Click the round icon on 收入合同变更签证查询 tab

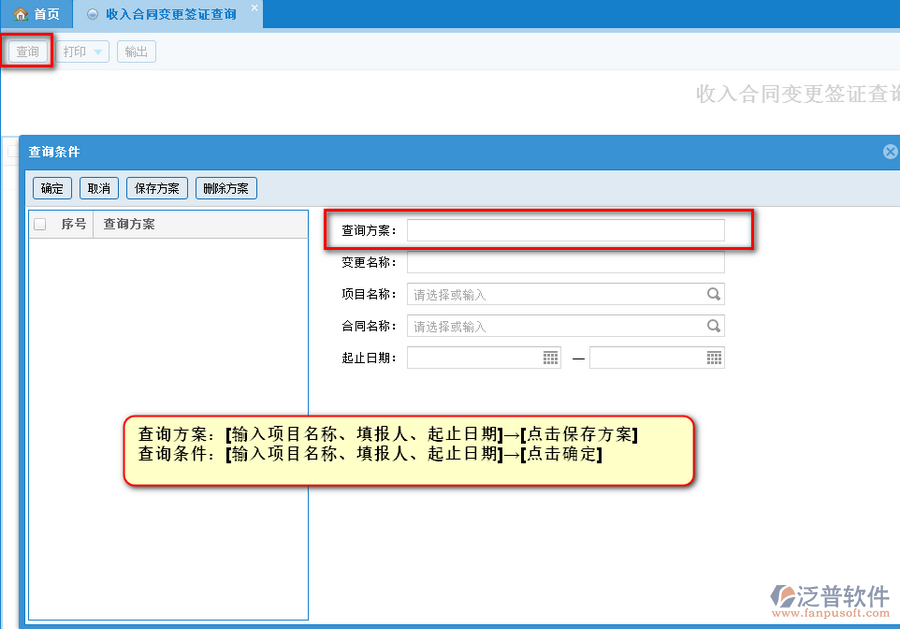tap(93, 15)
